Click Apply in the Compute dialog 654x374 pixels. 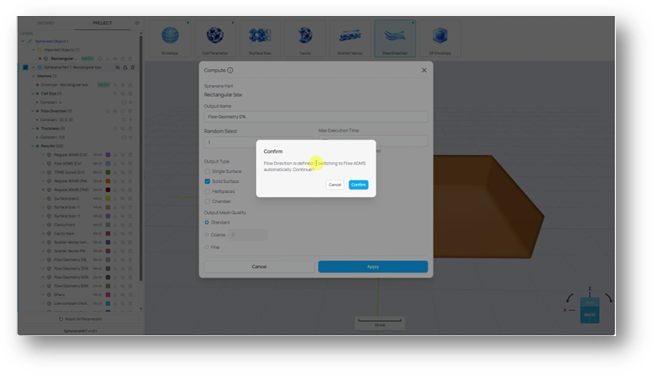coord(373,267)
